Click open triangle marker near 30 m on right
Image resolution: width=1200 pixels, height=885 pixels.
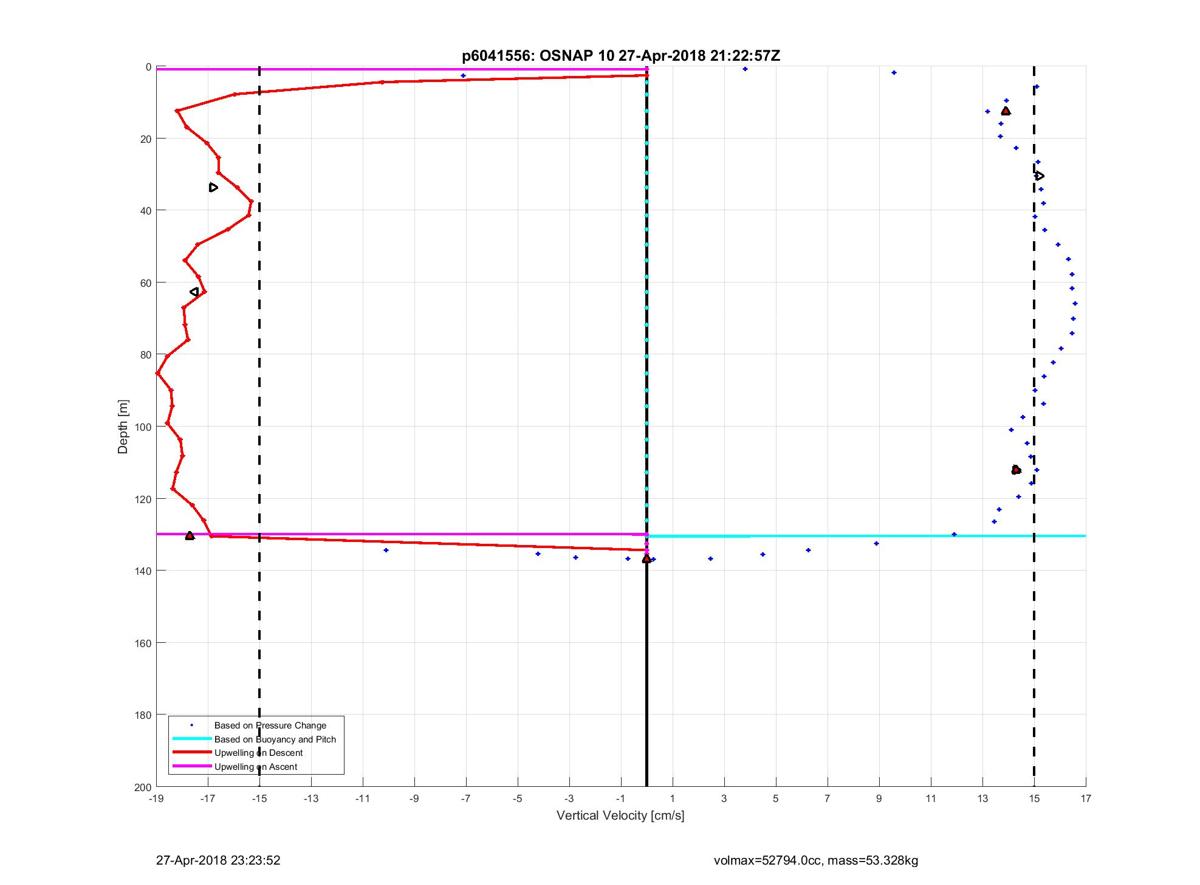(x=1040, y=176)
